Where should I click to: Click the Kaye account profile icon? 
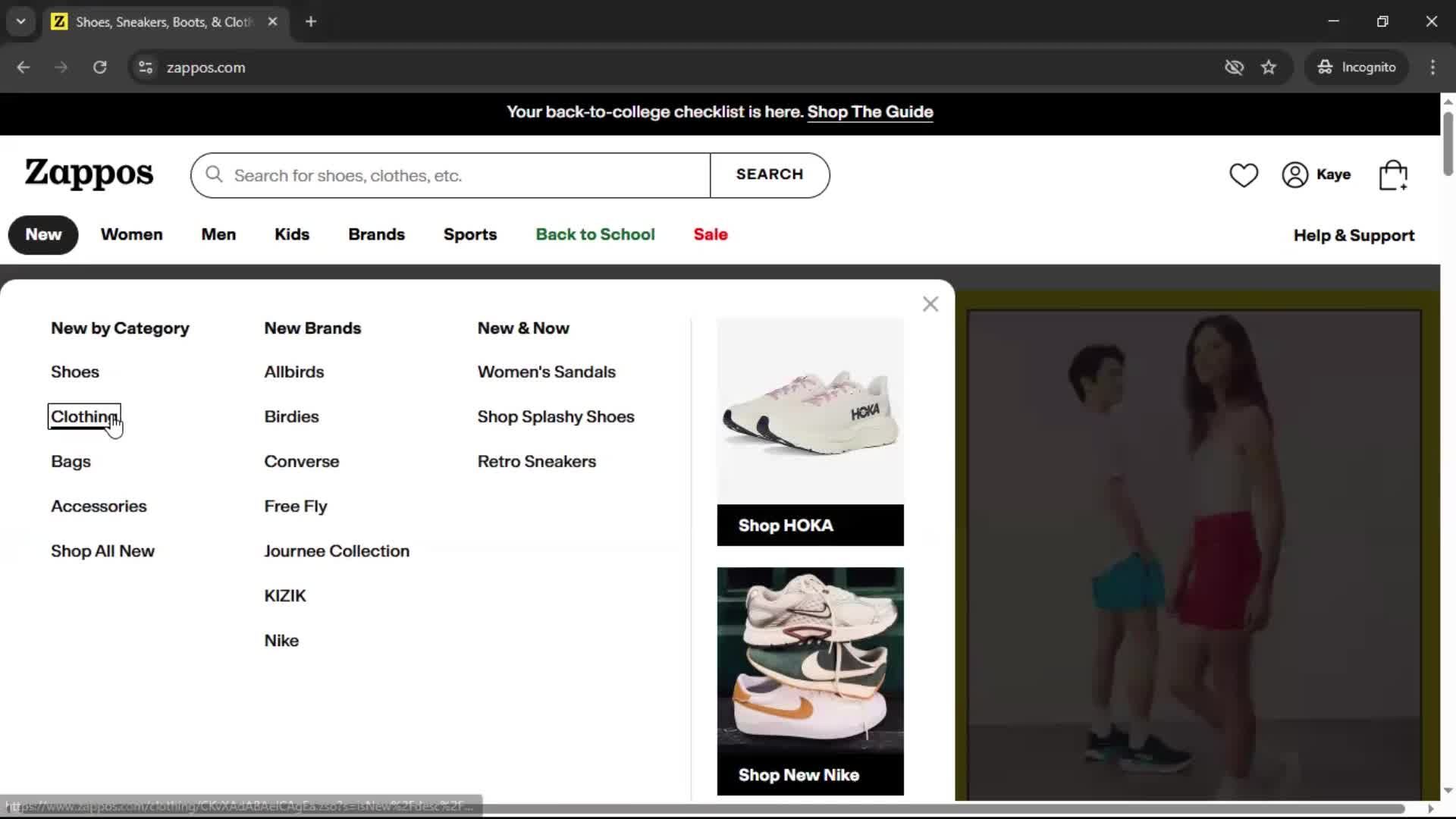point(1295,175)
